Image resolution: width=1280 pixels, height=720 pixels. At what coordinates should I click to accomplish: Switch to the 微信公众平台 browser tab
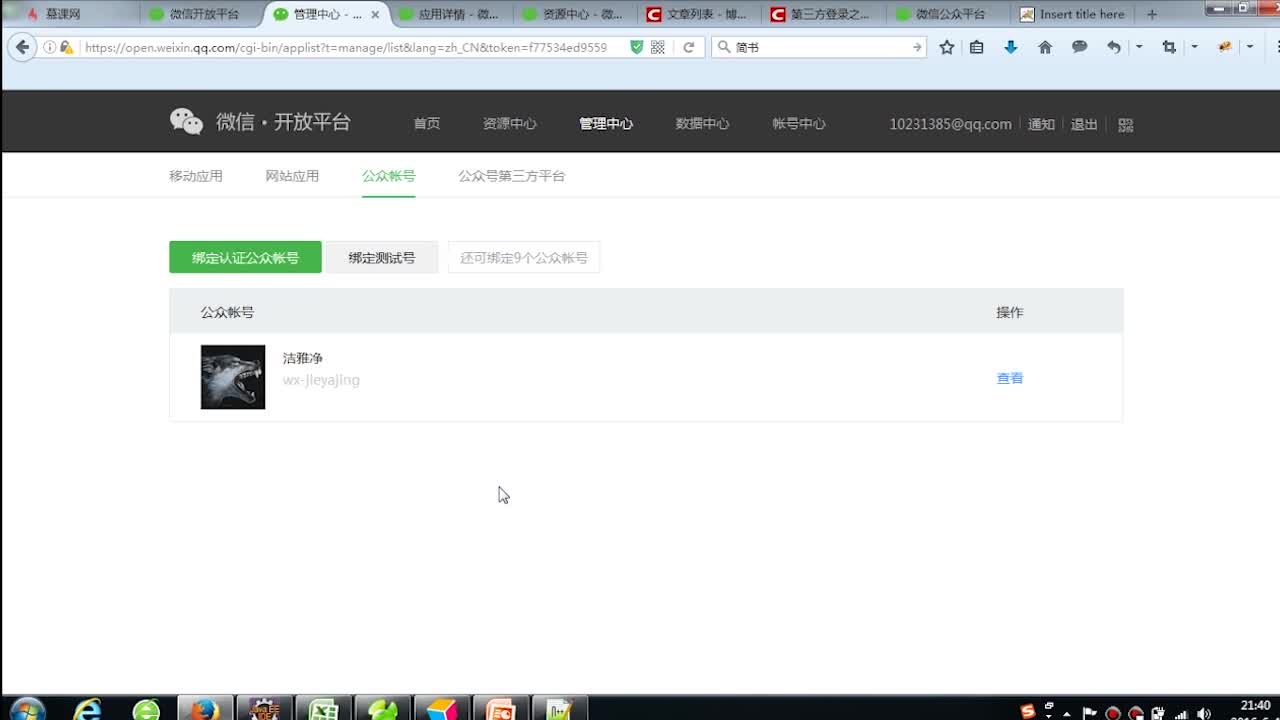coord(950,14)
